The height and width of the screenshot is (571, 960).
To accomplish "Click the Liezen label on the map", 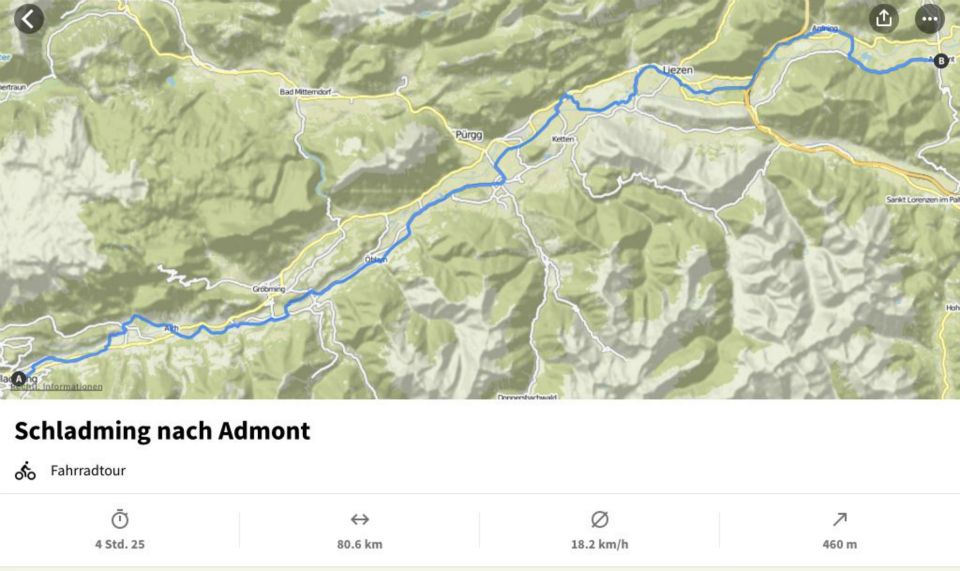I will pyautogui.click(x=678, y=70).
